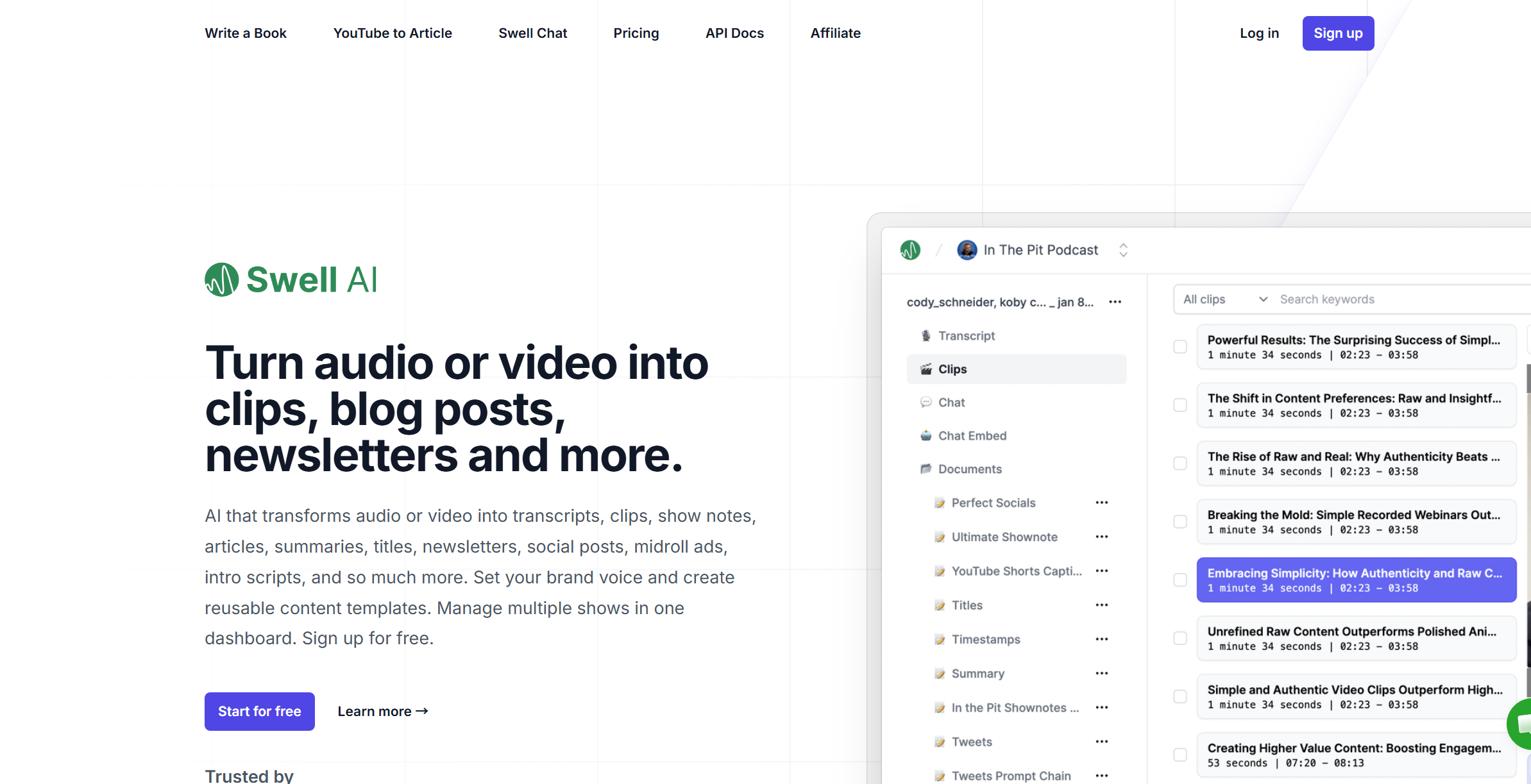Screen dimensions: 1531x784
Task: Open the green chat widget bubble
Action: [1519, 724]
